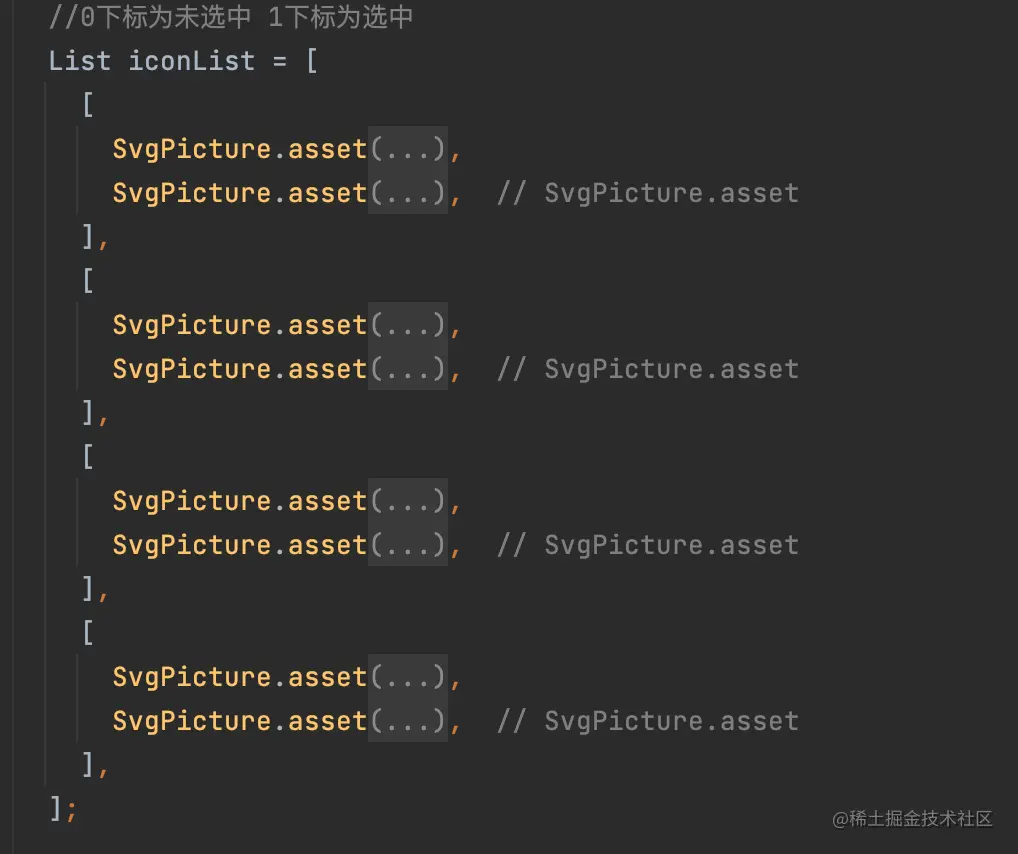
Task: Expand first folded call in fourth sub-list
Action: point(408,677)
